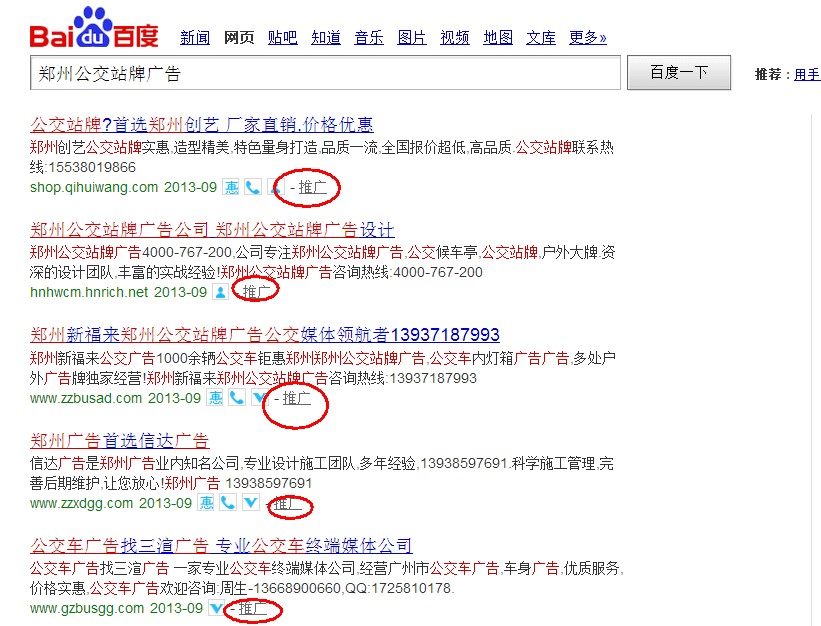Click phone number 15538019866 in first result
Screen dimensions: 821x626
92,167
